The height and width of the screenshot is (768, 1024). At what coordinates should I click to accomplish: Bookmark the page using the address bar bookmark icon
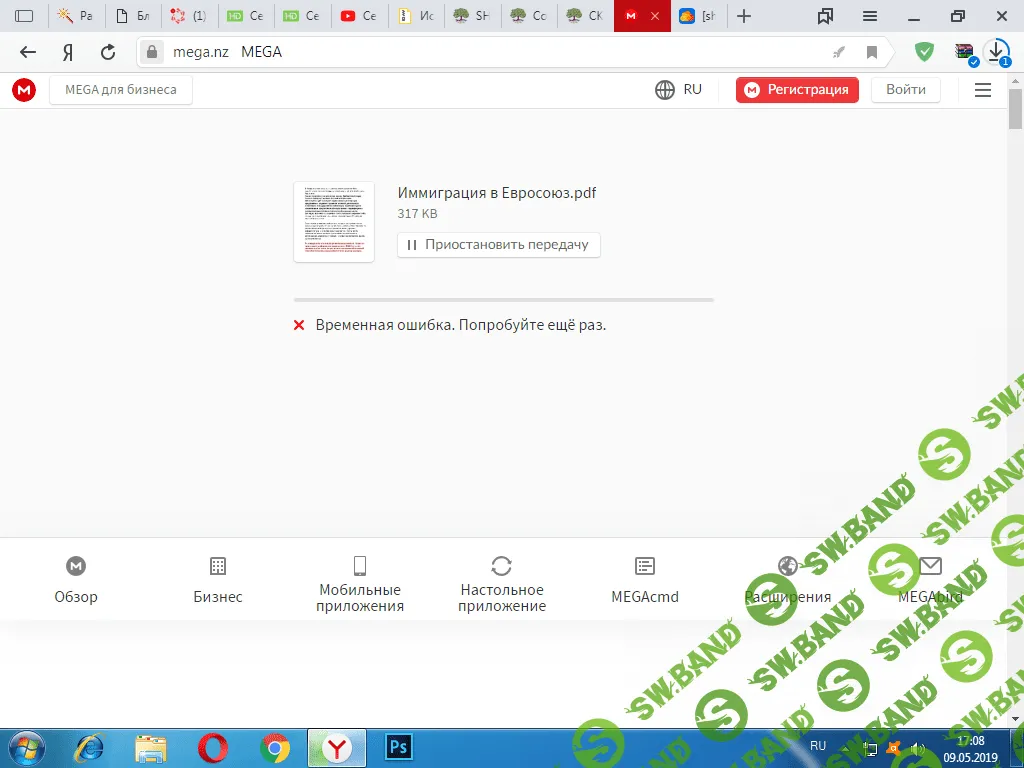pyautogui.click(x=872, y=52)
